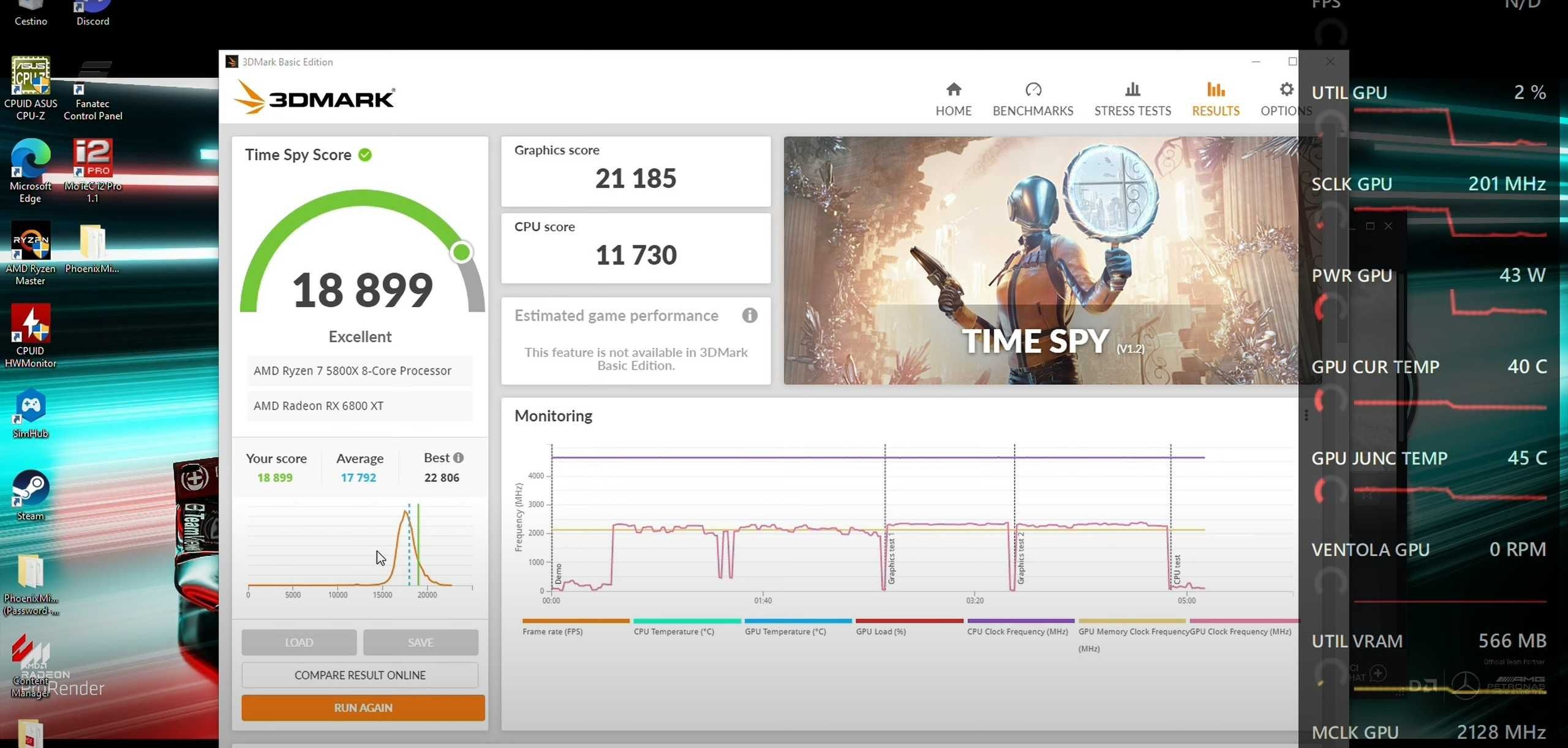Click the 3DMark logo
Image resolution: width=1568 pixels, height=748 pixels.
tap(314, 97)
